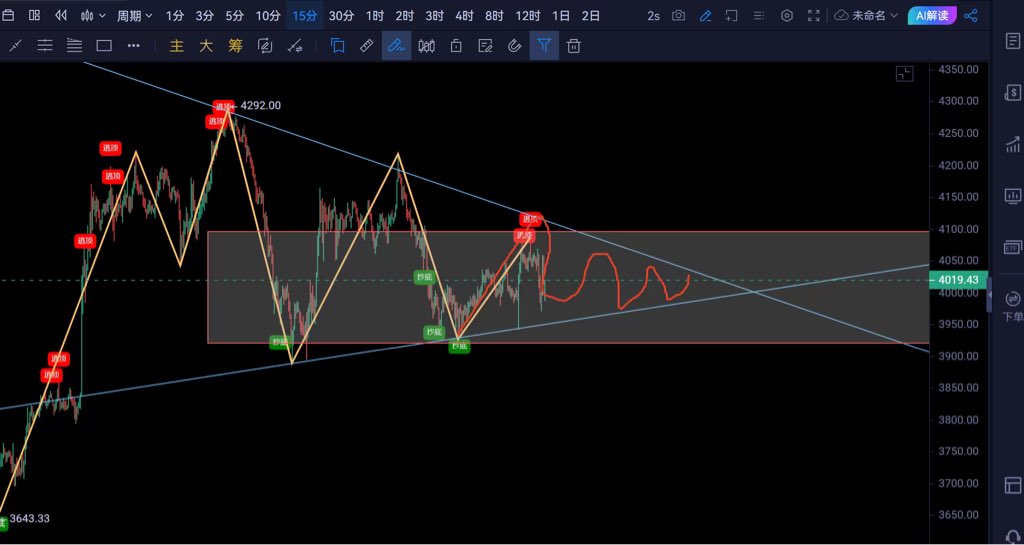Enter fullscreen chart mode
The image size is (1024, 545).
tap(814, 16)
